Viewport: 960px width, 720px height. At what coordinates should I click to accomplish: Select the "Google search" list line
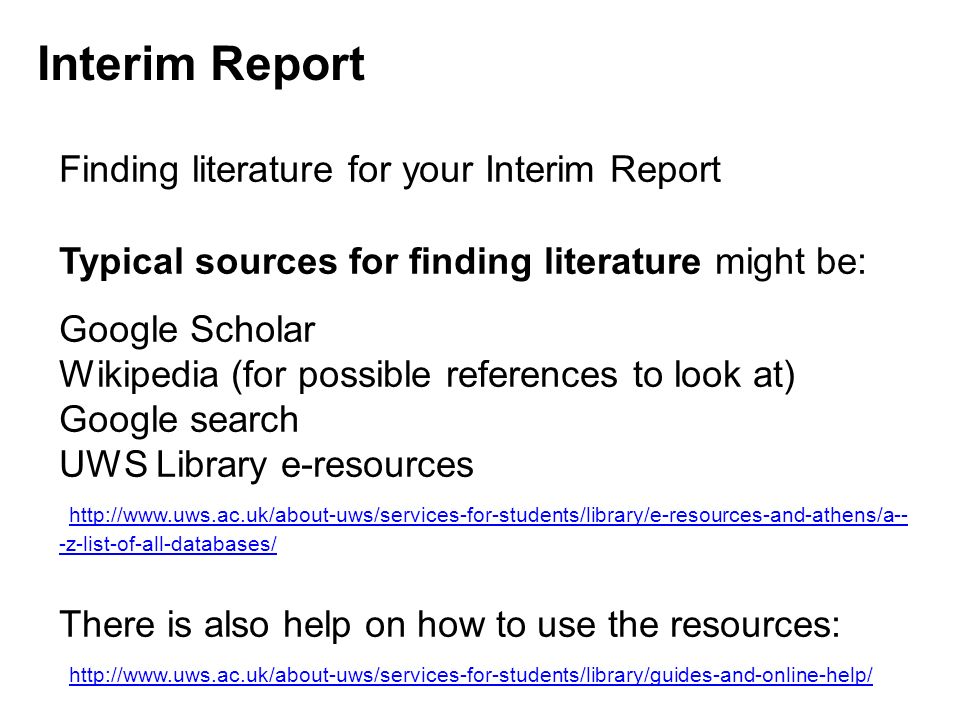179,421
